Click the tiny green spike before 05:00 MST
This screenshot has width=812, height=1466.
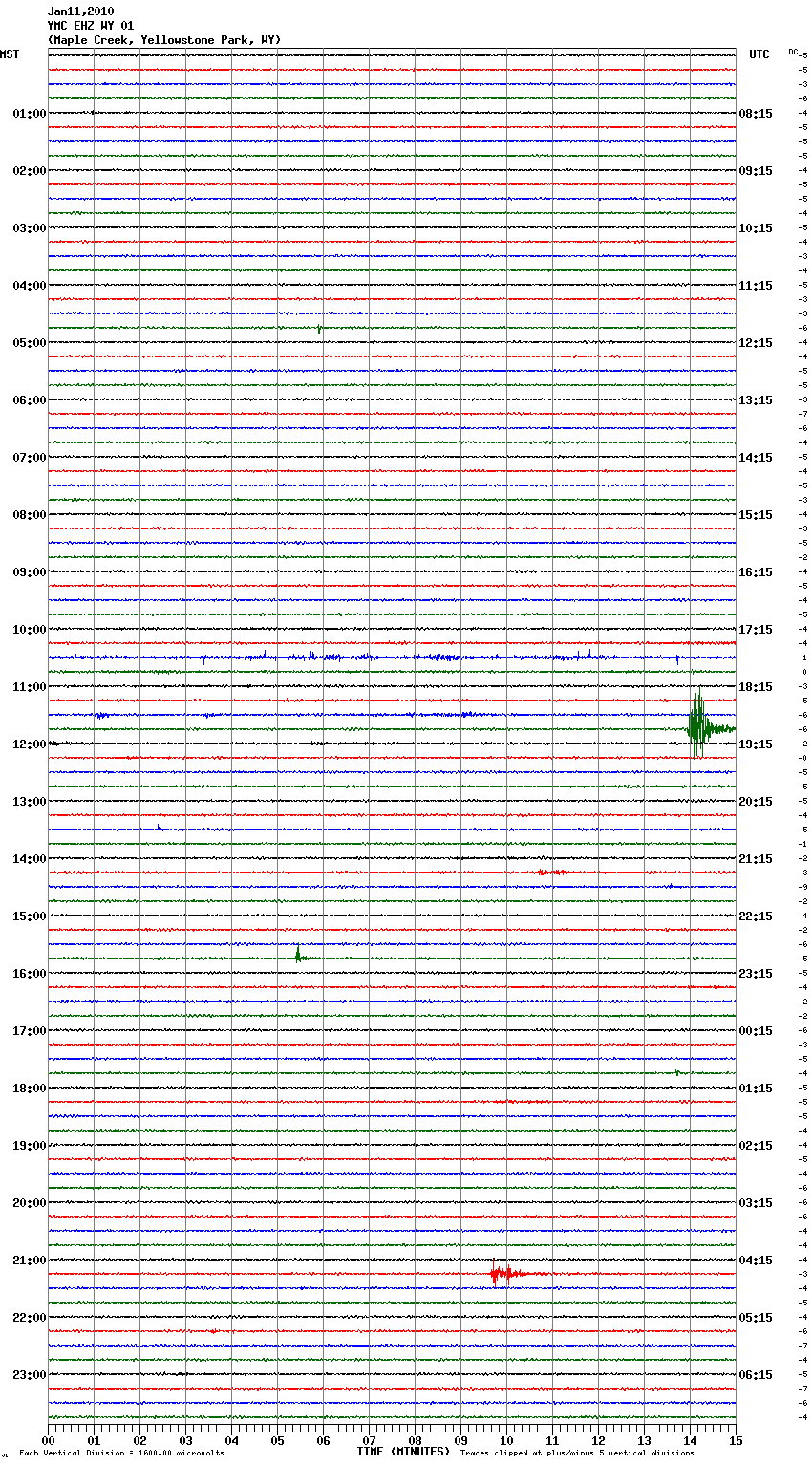pyautogui.click(x=319, y=329)
